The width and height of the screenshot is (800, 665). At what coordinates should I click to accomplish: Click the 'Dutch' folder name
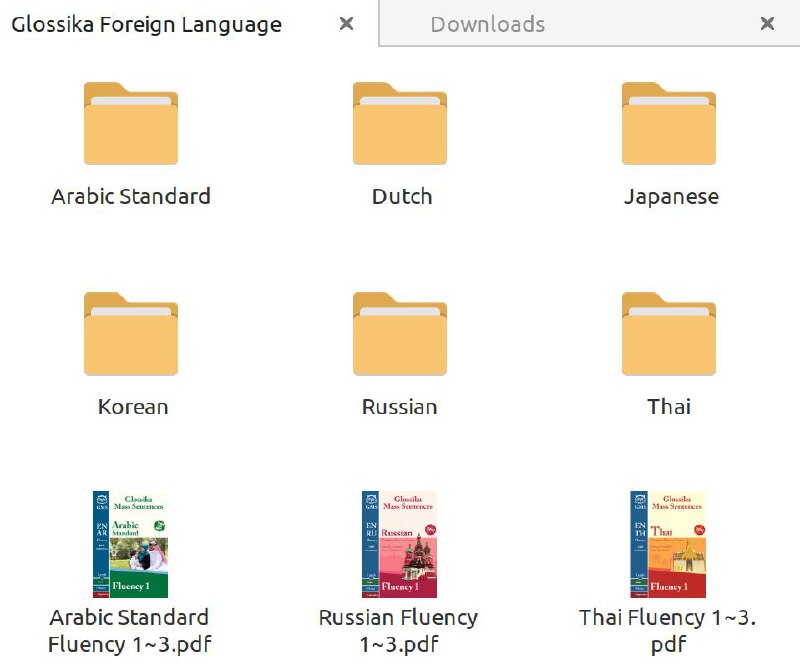pyautogui.click(x=402, y=196)
